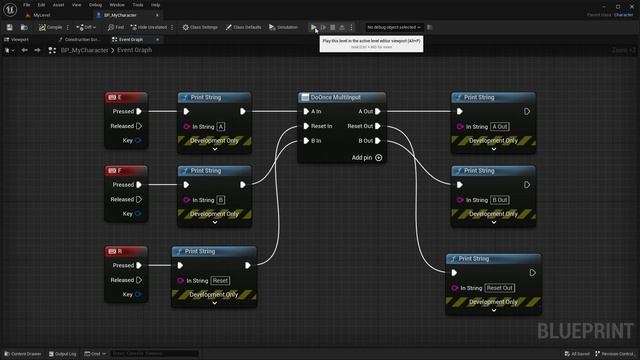The image size is (640, 360).
Task: Click the Eject from player icon
Action: pyautogui.click(x=342, y=27)
